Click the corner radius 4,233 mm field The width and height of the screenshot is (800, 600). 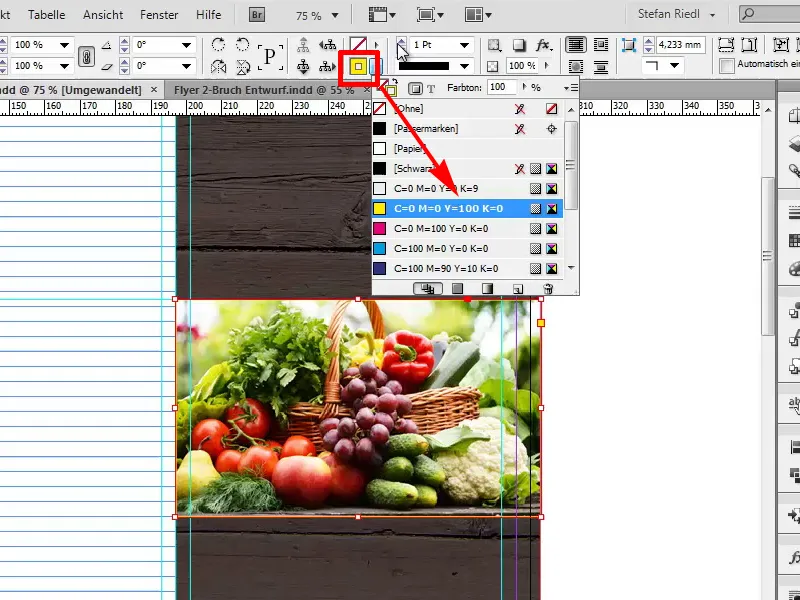pos(680,45)
